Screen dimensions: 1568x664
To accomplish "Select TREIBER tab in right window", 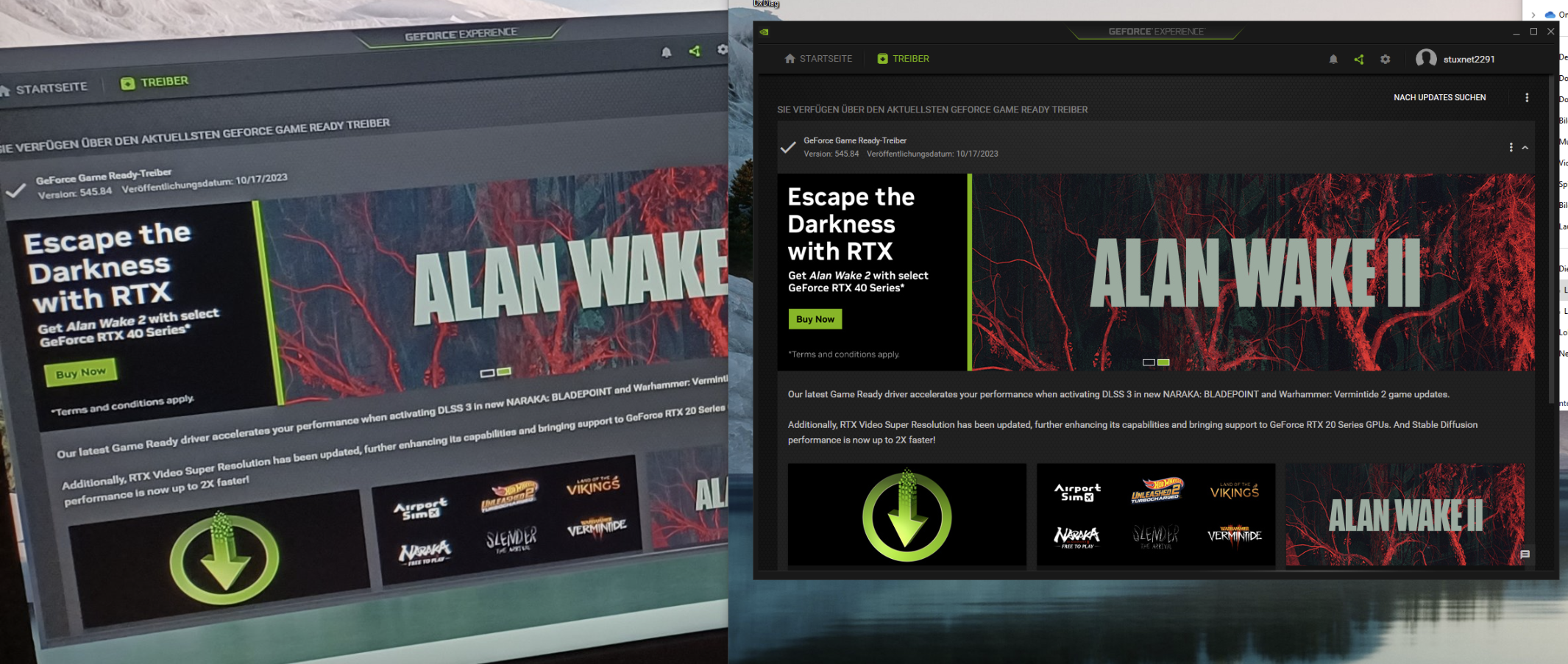I will pyautogui.click(x=903, y=59).
